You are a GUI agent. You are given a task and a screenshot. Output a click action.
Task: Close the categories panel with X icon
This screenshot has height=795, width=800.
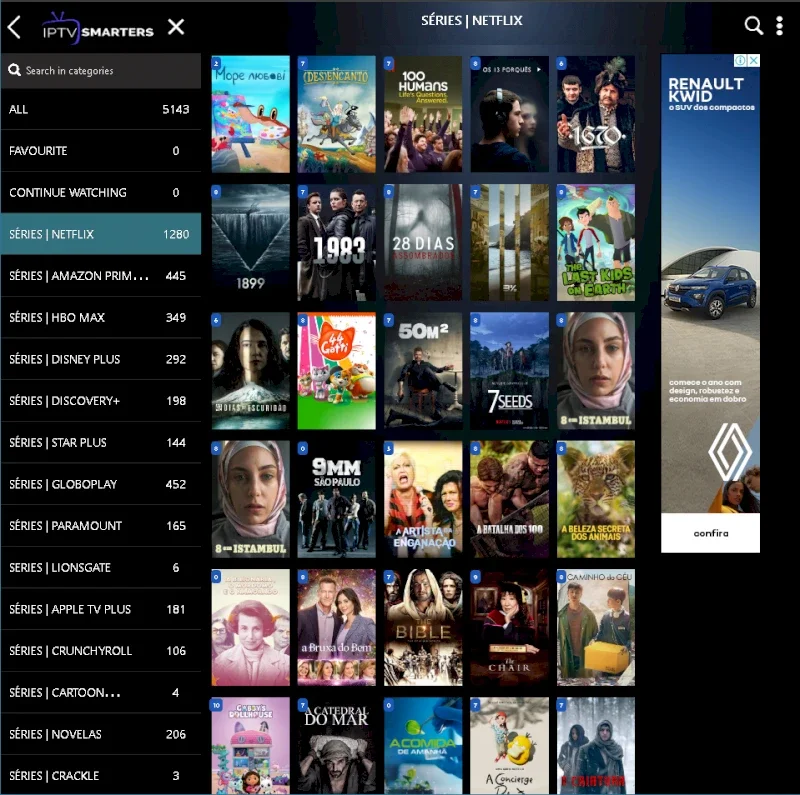click(x=176, y=27)
